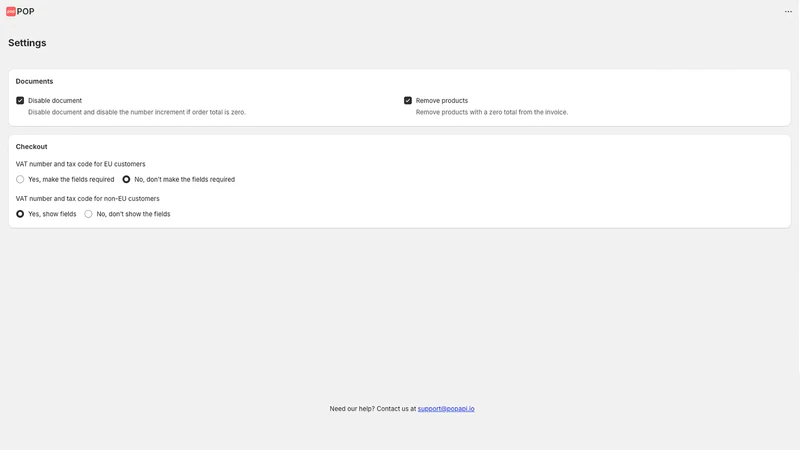800x450 pixels.
Task: Choose No, don't show the fields
Action: [x=88, y=214]
